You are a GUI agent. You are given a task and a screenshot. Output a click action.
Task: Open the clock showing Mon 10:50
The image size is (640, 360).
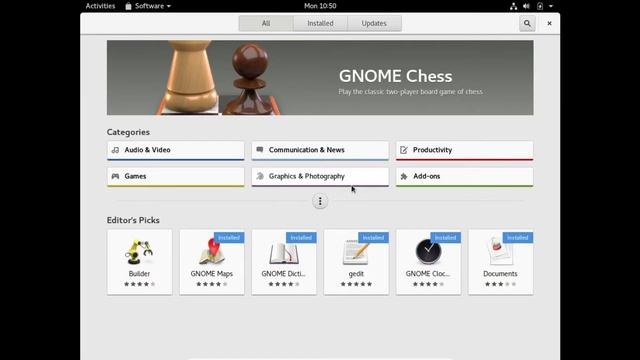[x=320, y=6]
